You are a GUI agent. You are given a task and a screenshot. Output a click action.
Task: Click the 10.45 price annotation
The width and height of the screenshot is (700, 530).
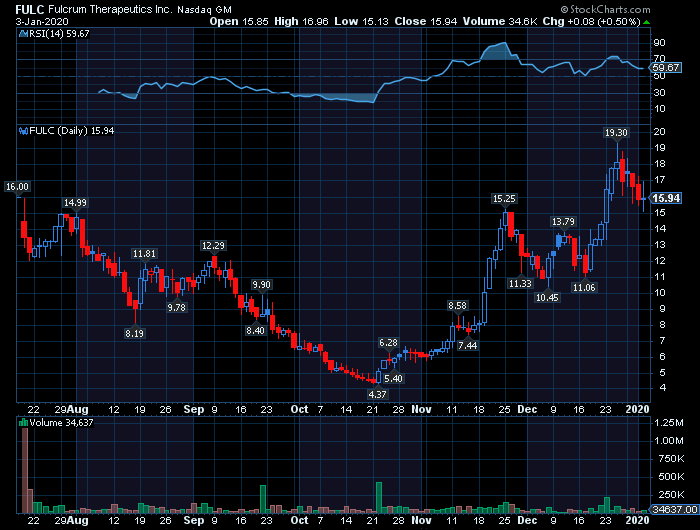coord(547,297)
